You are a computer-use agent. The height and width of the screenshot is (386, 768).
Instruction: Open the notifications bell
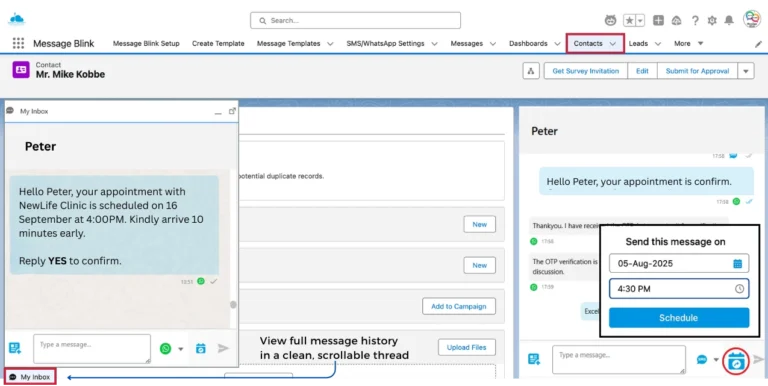729,20
